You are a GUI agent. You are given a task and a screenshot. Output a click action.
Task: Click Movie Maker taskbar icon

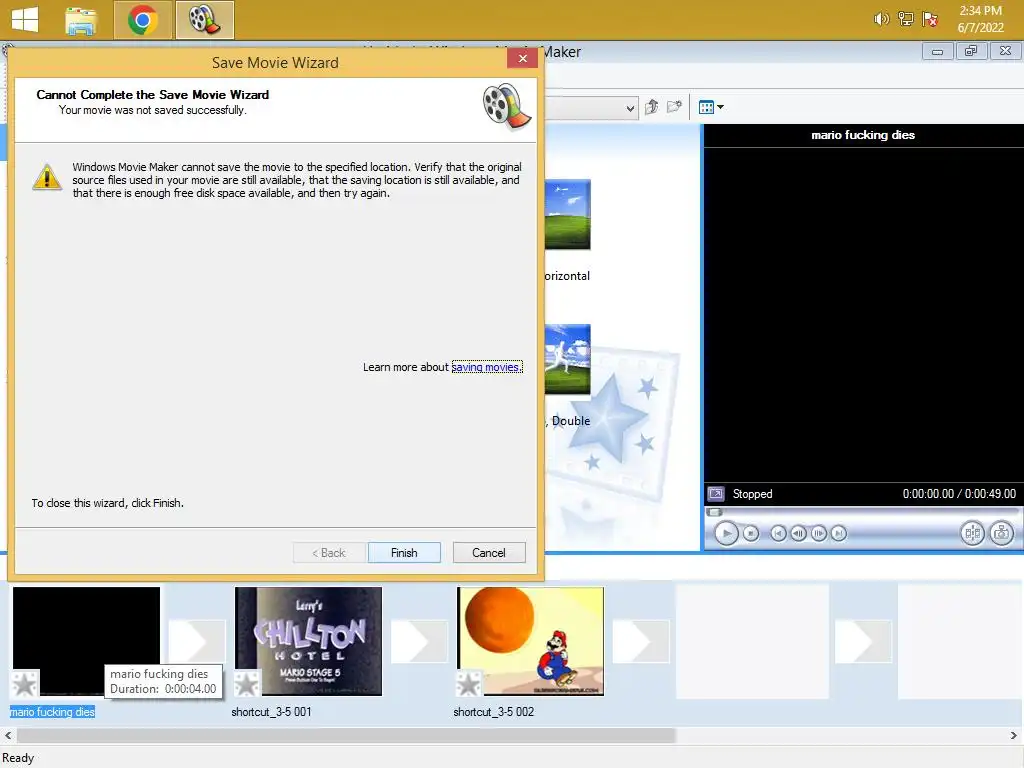[204, 20]
